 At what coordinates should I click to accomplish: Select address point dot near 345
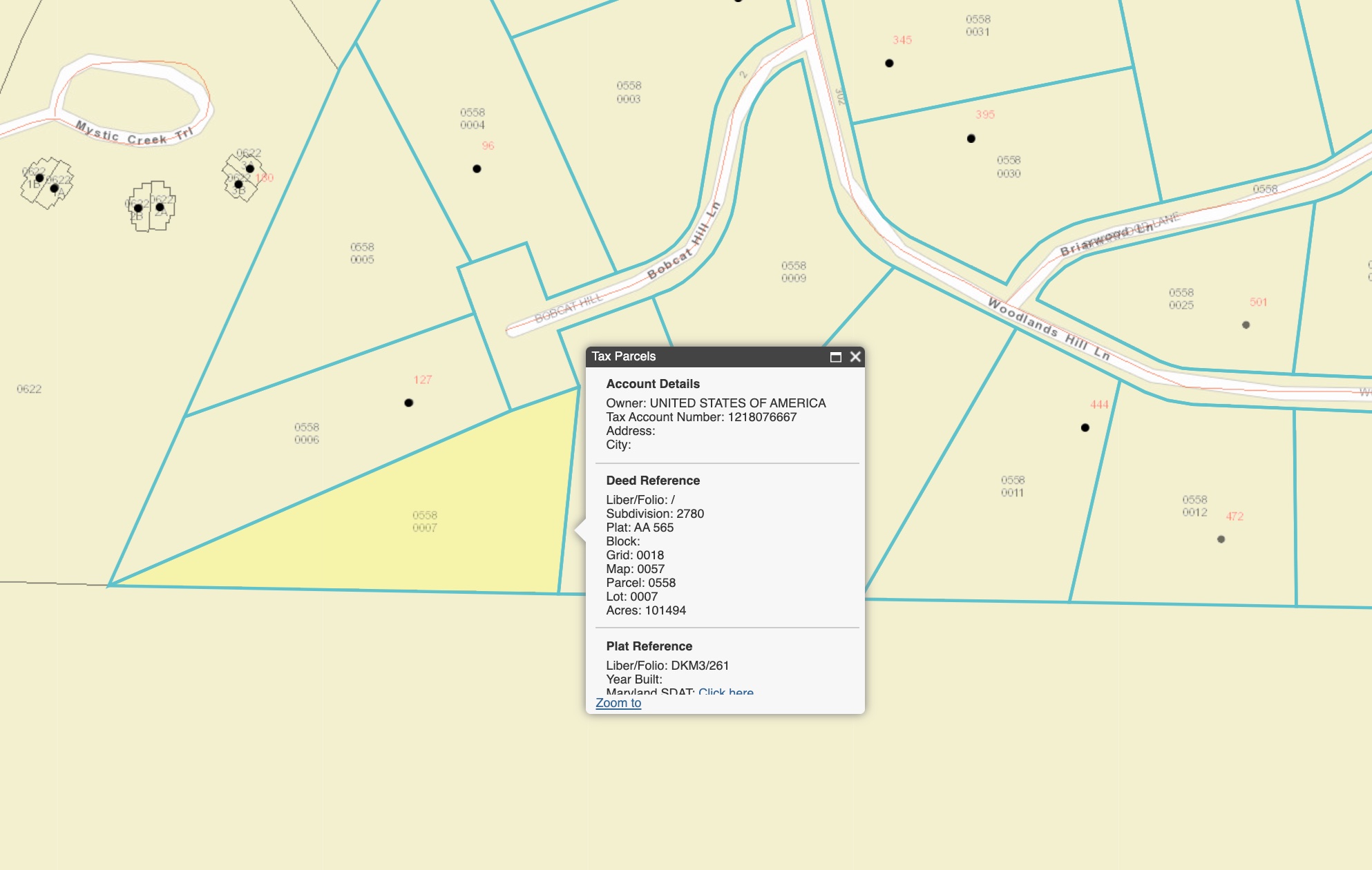(x=889, y=64)
